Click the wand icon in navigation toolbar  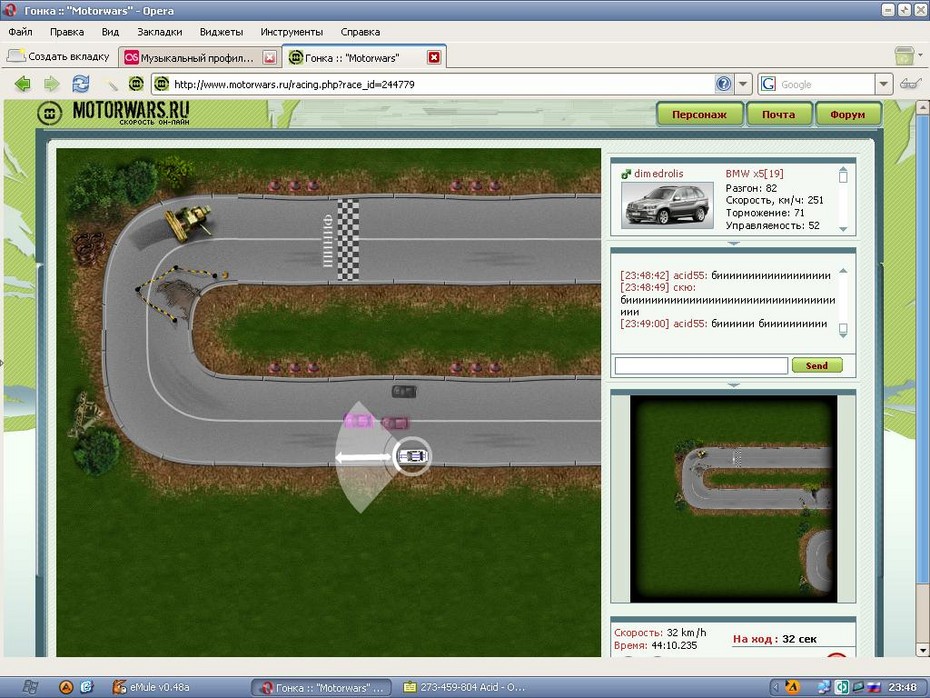point(111,84)
